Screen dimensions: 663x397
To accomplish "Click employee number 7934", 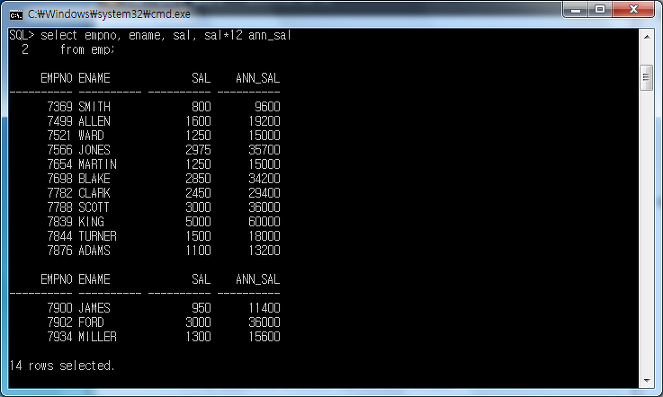I will pyautogui.click(x=60, y=337).
